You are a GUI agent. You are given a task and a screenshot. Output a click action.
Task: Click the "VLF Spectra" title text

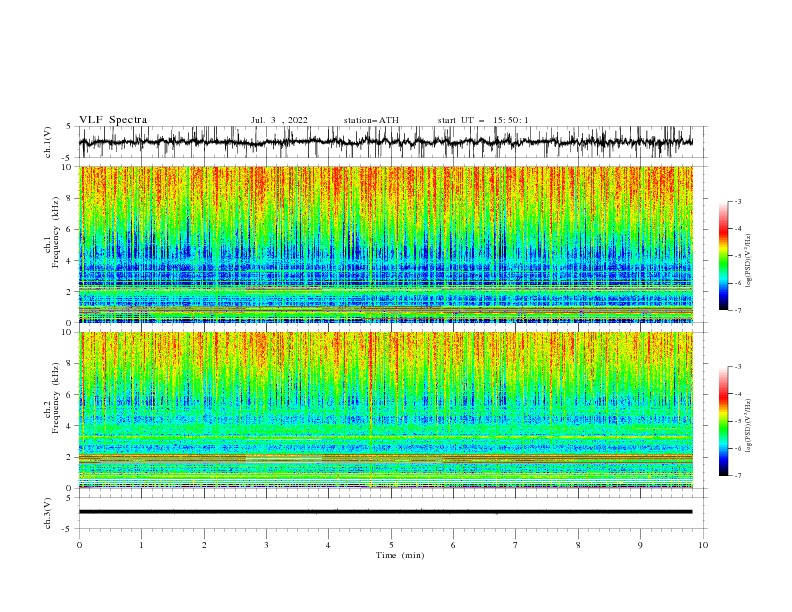[113, 120]
